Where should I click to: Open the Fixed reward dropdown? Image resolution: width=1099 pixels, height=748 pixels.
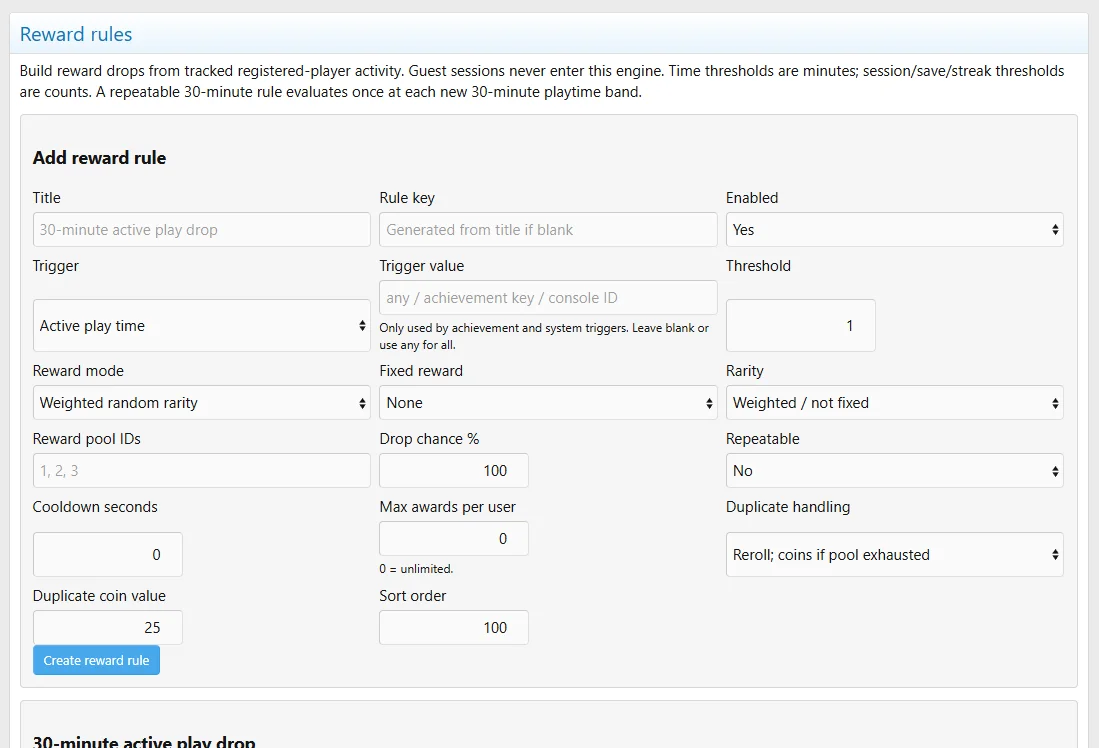[548, 402]
